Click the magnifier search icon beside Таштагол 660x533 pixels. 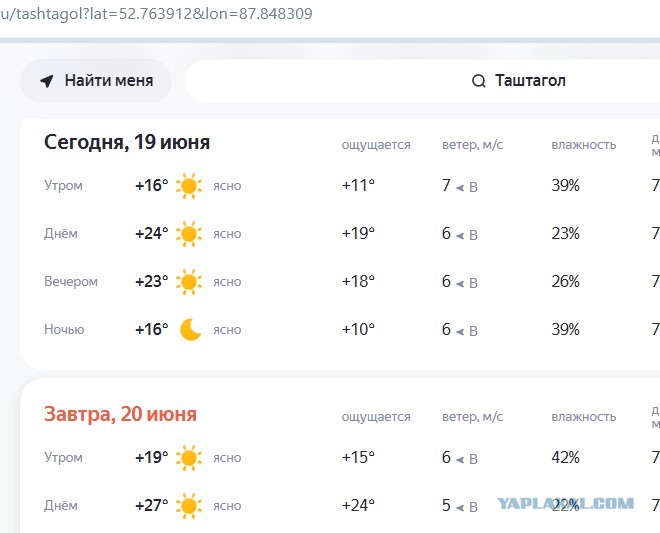(x=479, y=81)
